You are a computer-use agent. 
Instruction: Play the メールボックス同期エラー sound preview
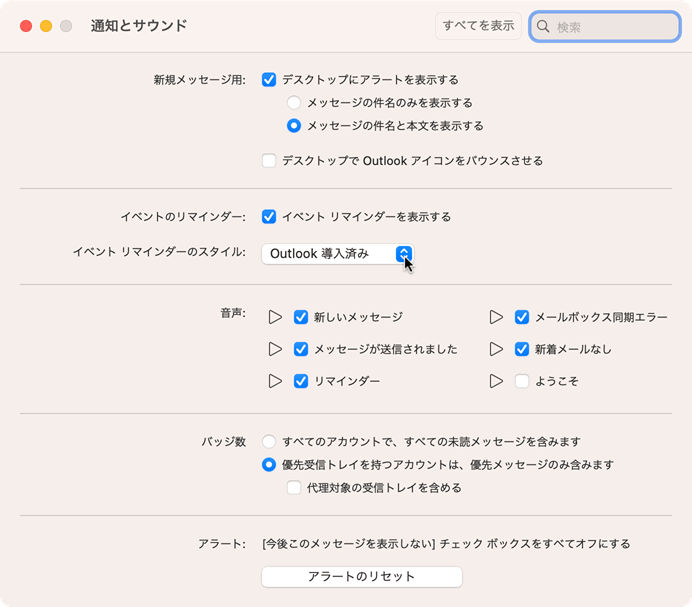point(496,317)
